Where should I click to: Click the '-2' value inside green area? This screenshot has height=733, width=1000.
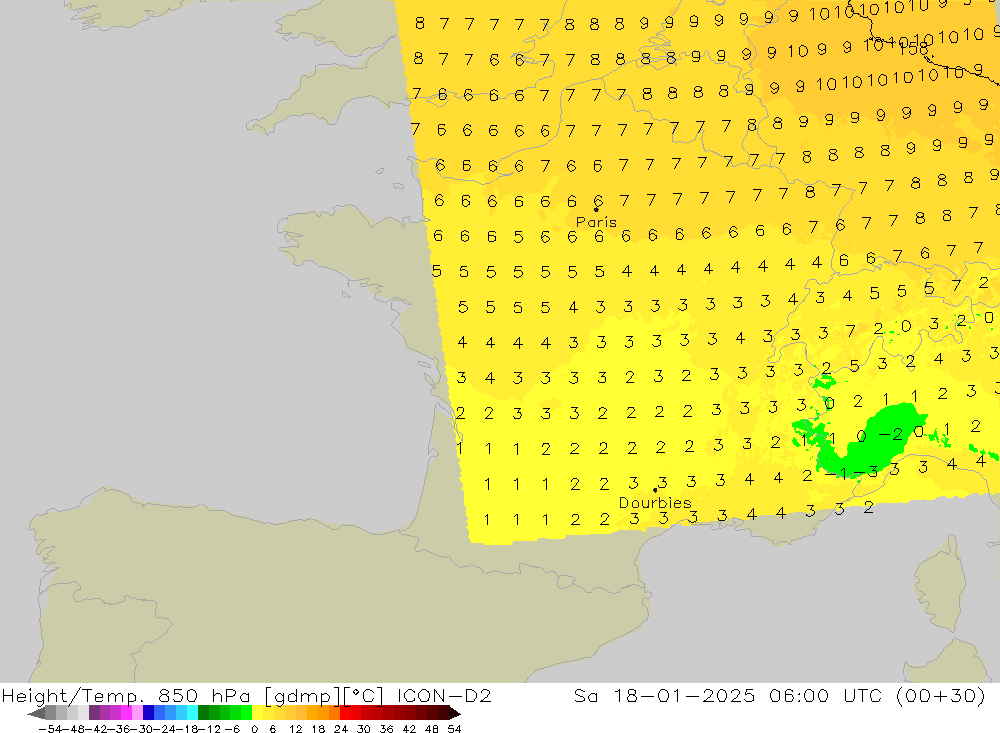click(891, 434)
